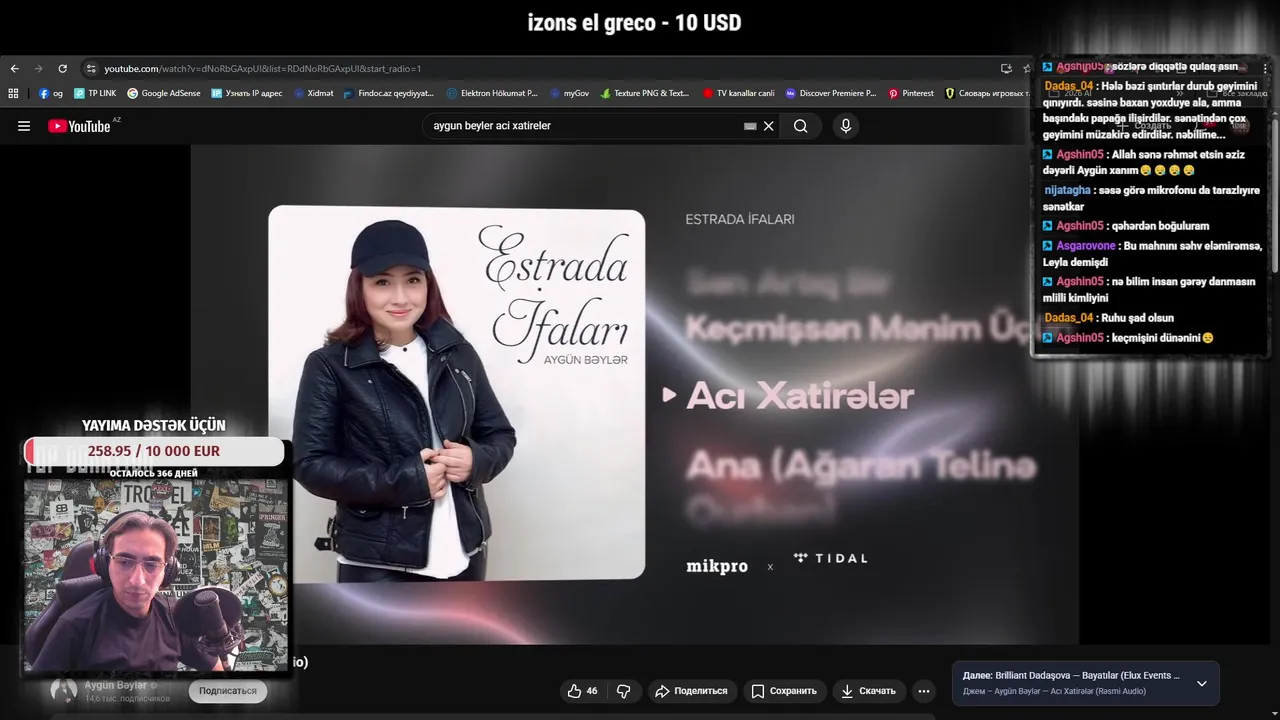Reload the YouTube page
This screenshot has width=1280, height=720.
(x=62, y=69)
